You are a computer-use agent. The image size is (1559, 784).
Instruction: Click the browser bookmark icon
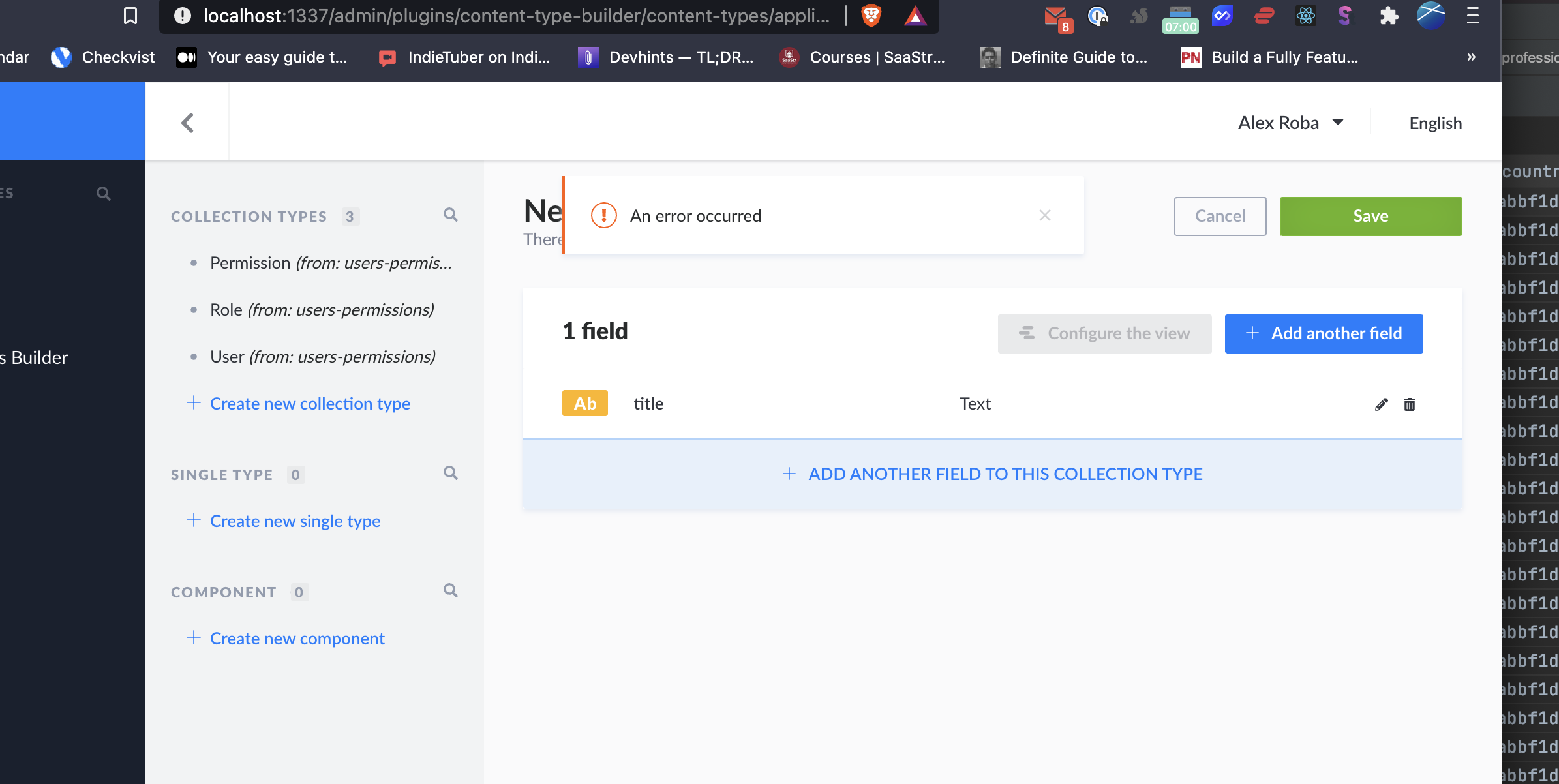[130, 16]
